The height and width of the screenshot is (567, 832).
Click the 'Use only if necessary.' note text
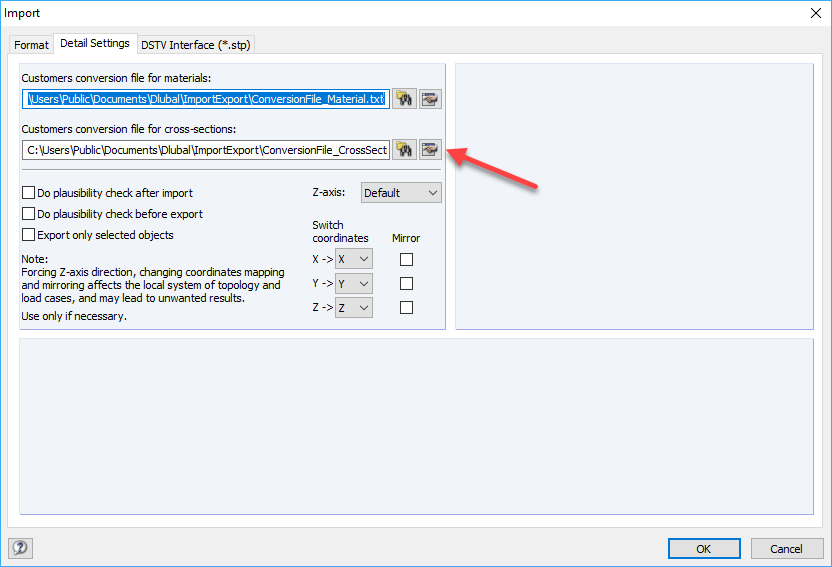[74, 316]
